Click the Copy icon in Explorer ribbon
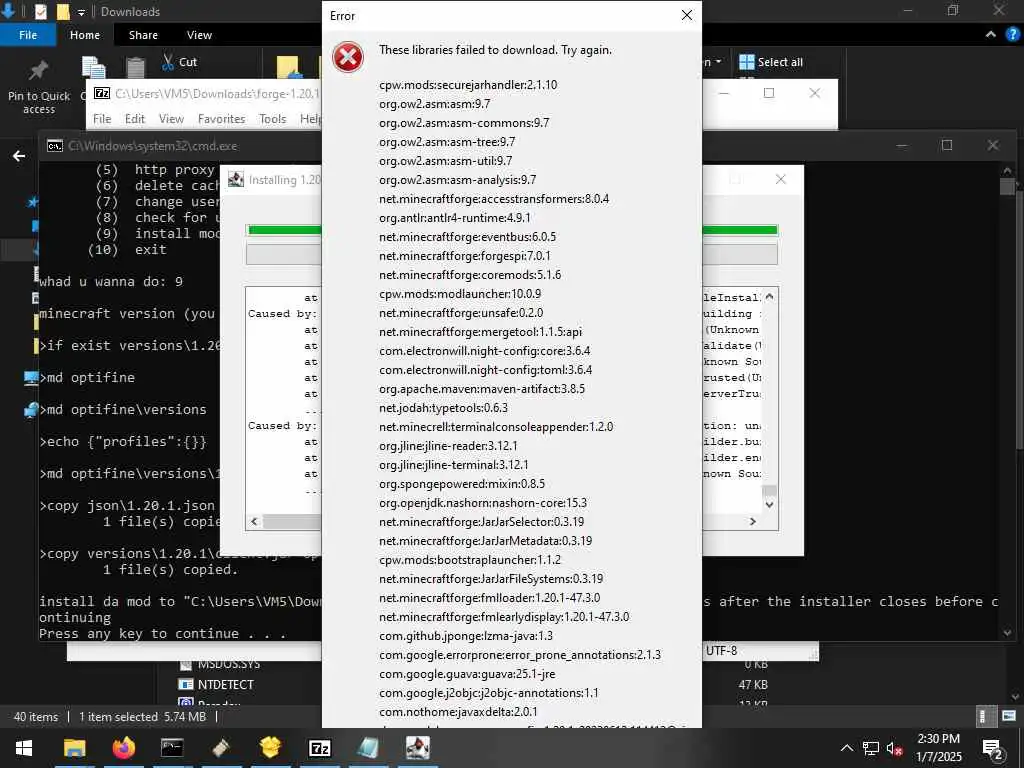The image size is (1024, 768). [x=93, y=69]
